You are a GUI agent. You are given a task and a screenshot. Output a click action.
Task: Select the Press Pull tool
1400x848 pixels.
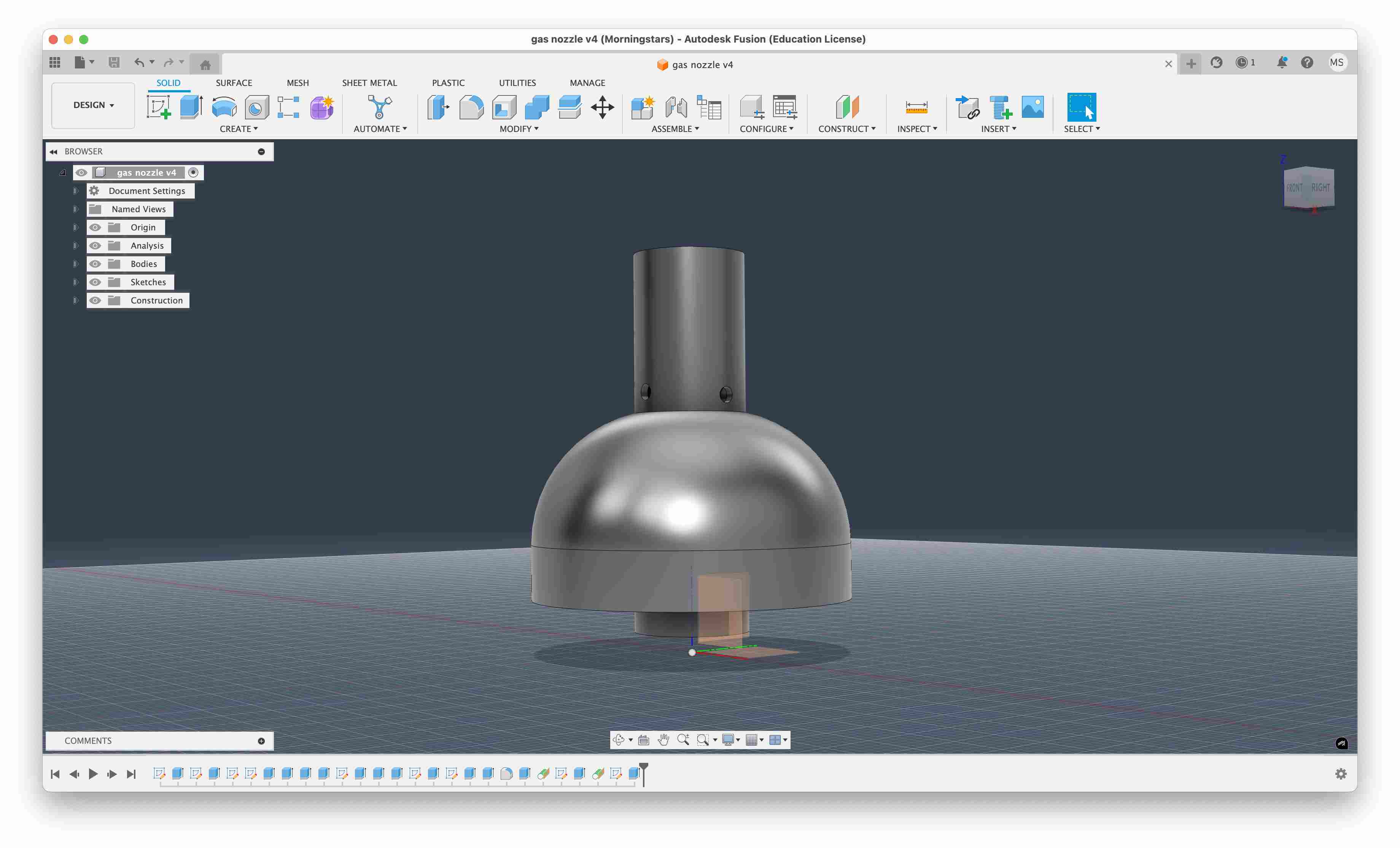point(438,107)
